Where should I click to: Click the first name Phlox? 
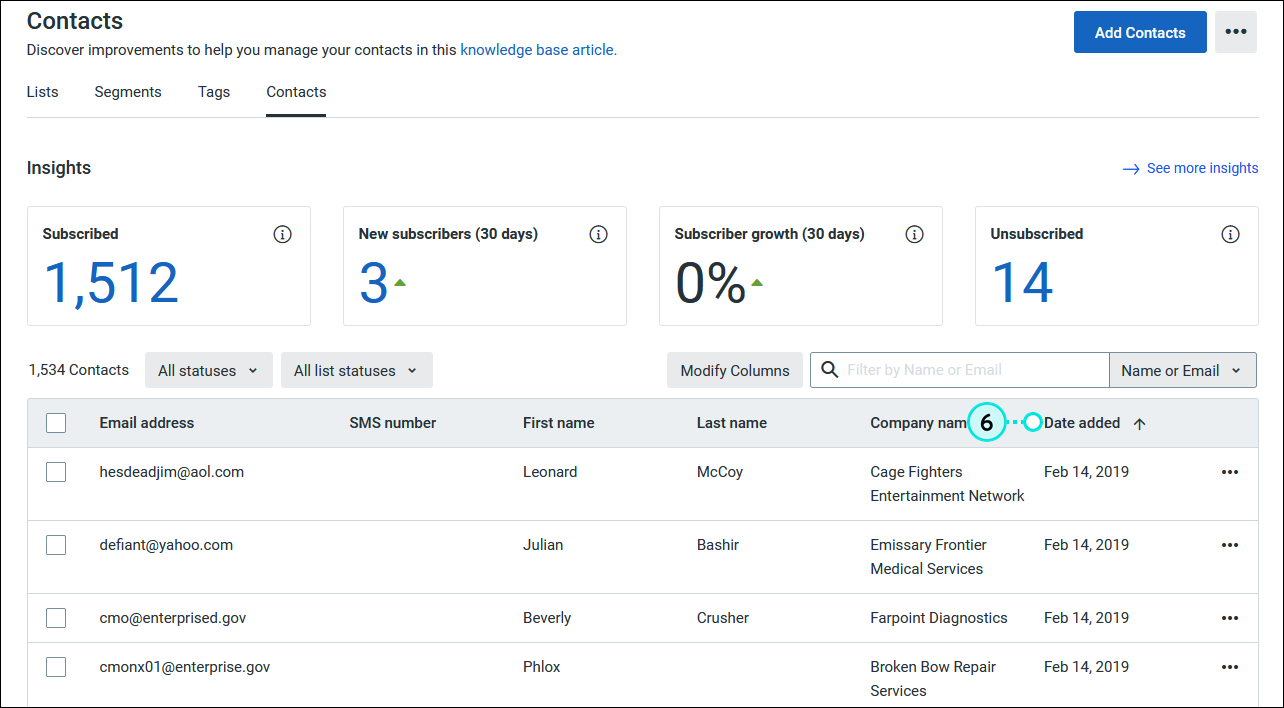542,667
